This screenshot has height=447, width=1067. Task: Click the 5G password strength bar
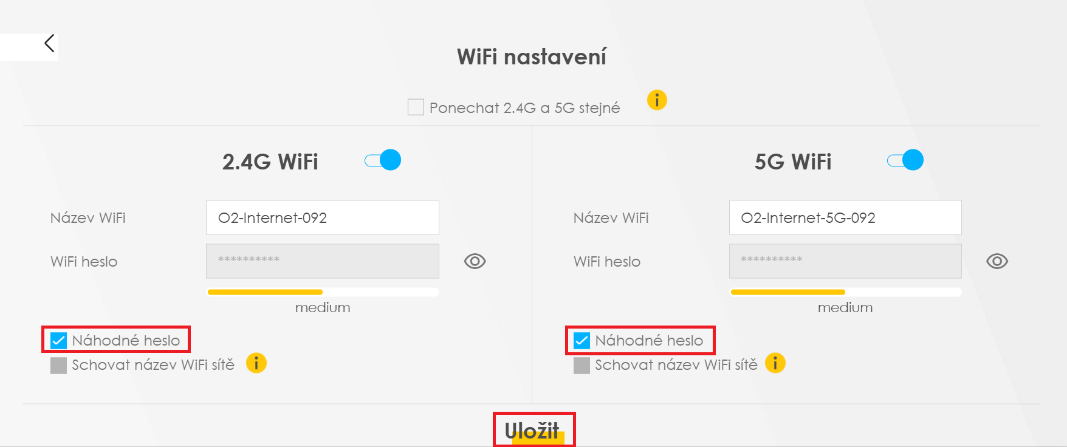[x=845, y=292]
